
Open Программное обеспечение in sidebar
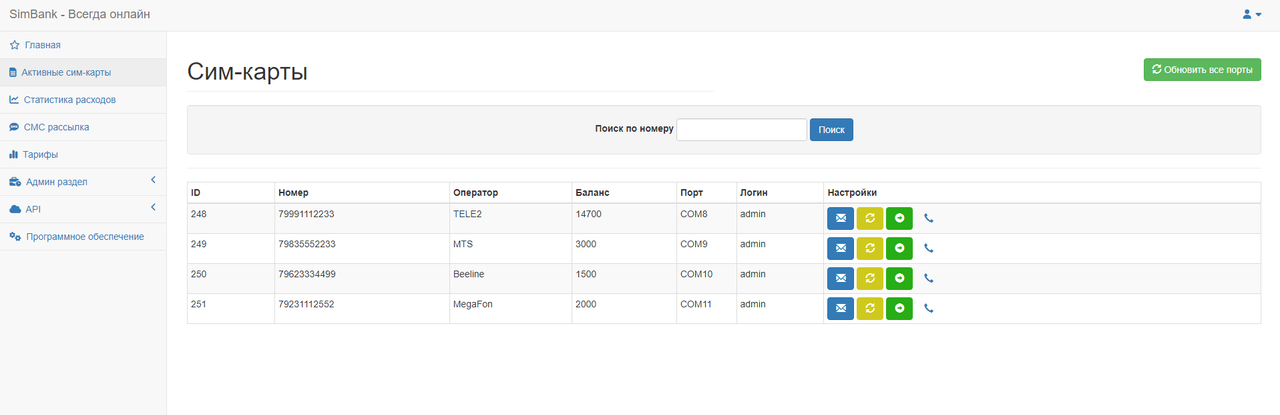point(84,236)
